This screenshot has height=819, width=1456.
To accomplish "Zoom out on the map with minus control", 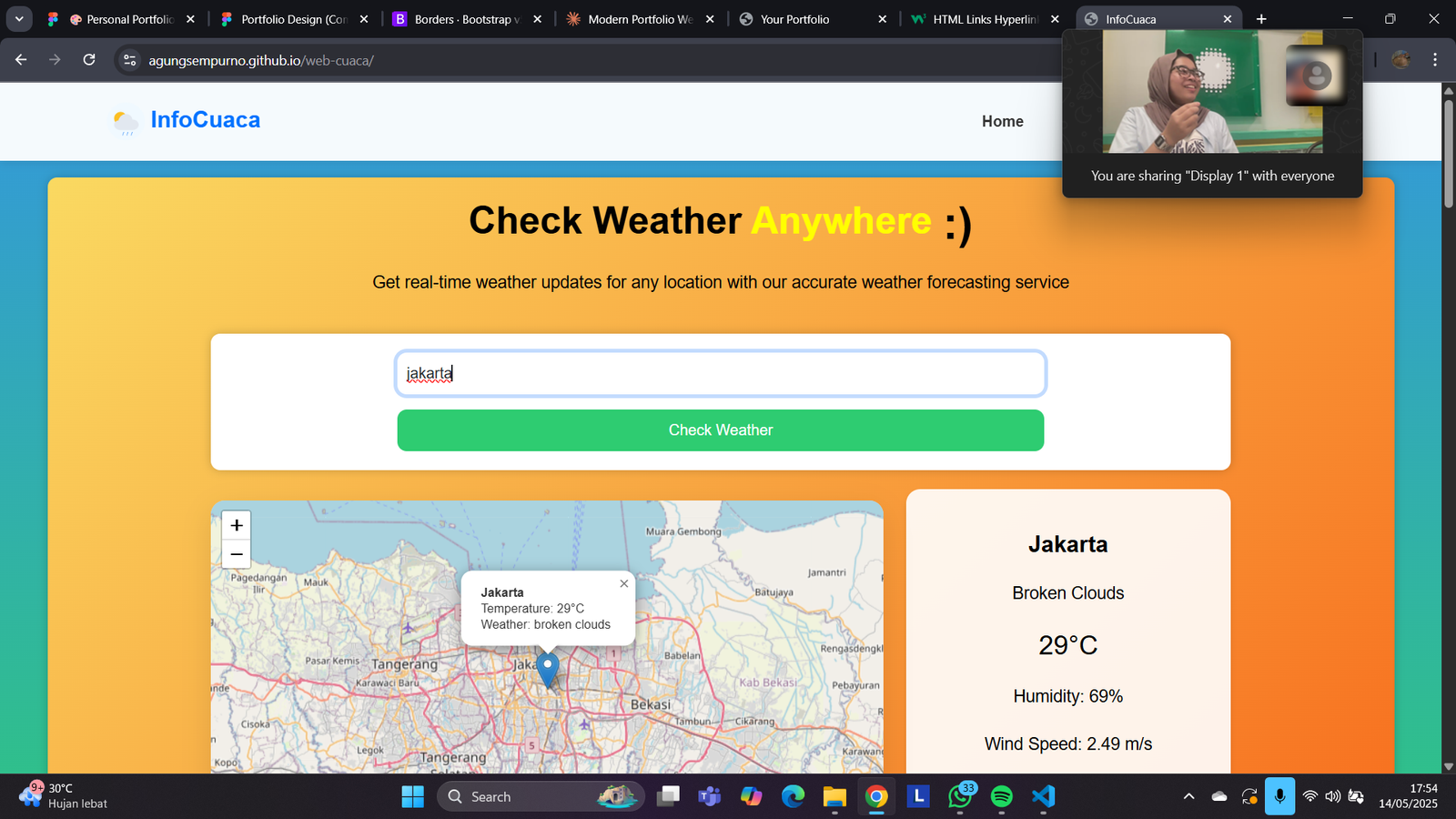I will coord(236,553).
